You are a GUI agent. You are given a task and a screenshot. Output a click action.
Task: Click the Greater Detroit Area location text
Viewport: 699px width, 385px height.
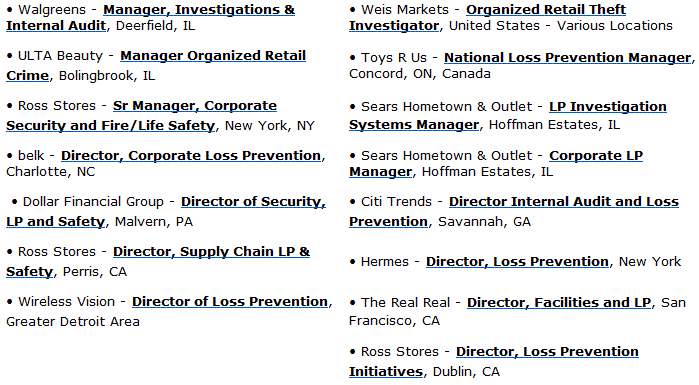point(73,322)
